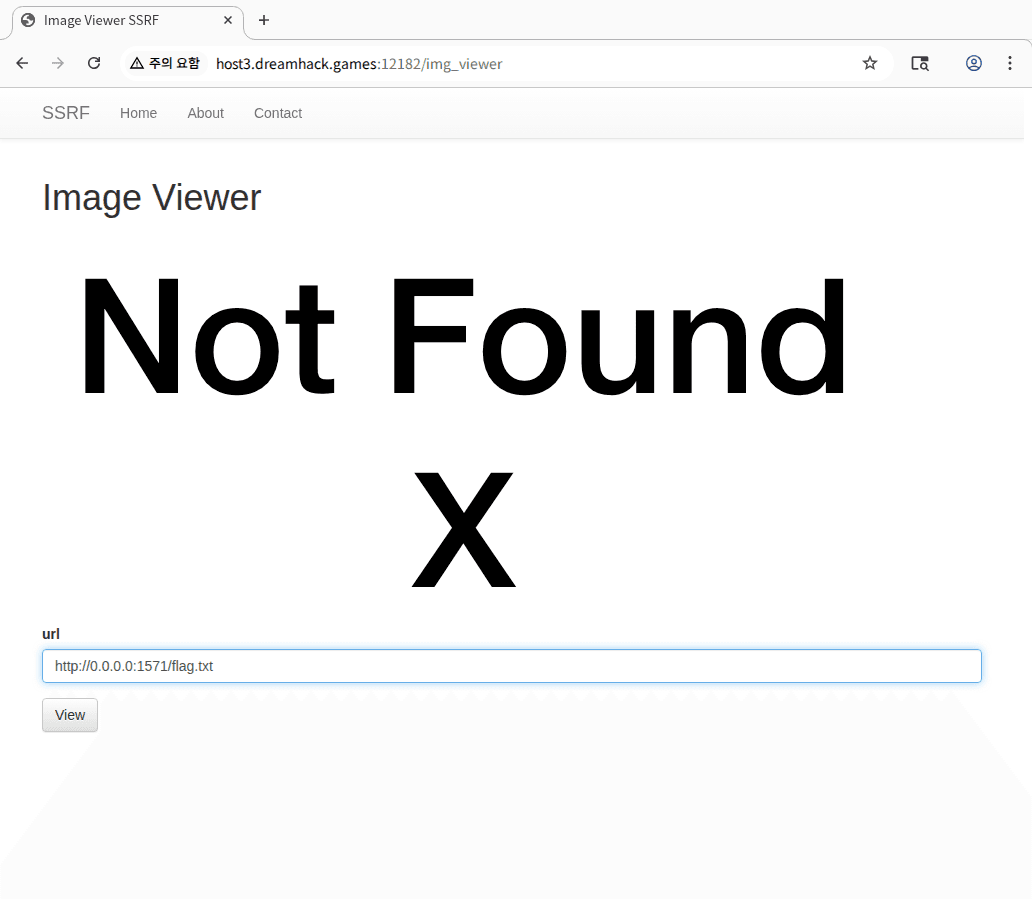
Task: Reload the page with refresh icon
Action: click(x=94, y=63)
